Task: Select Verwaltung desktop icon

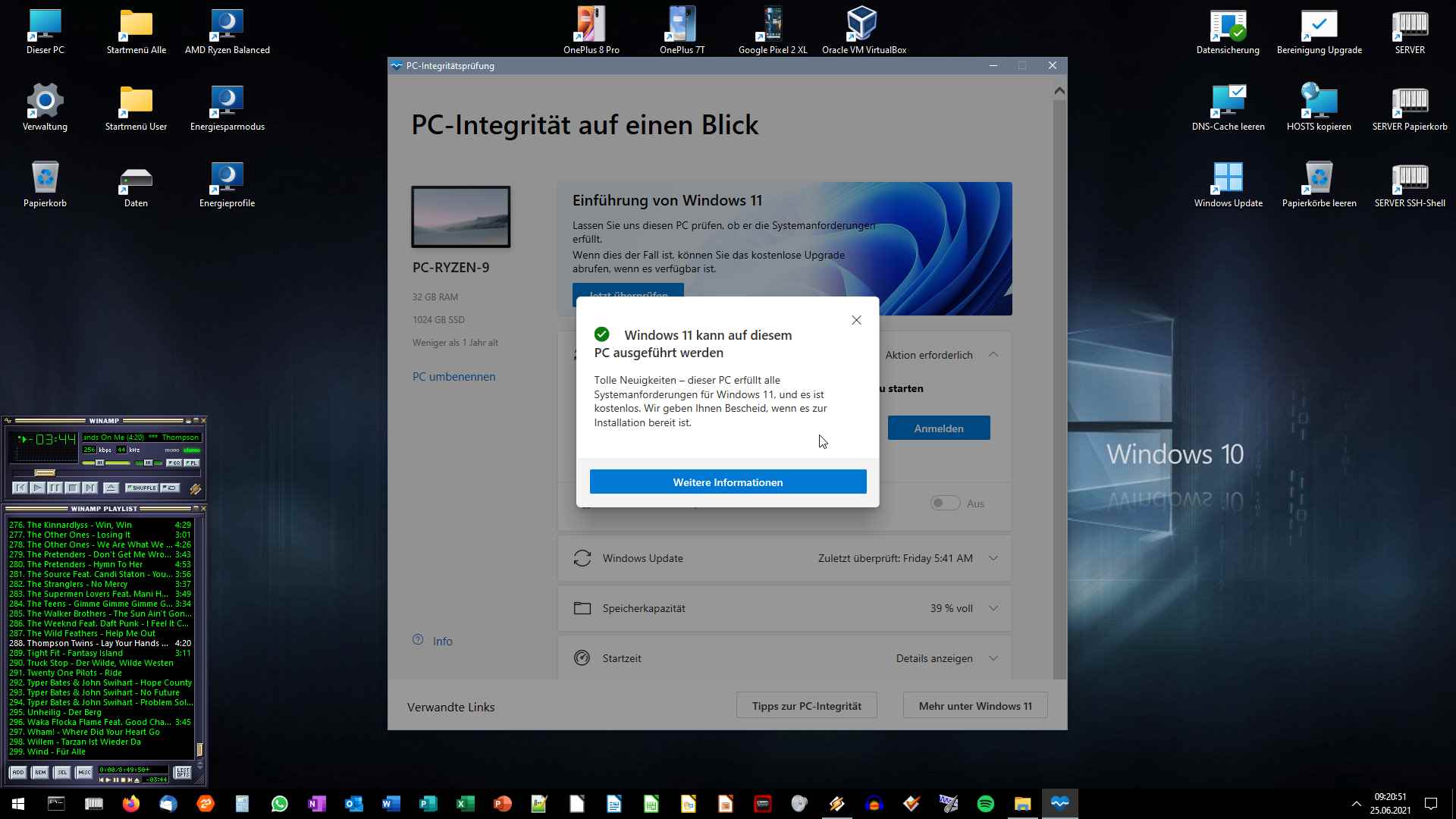Action: tap(45, 108)
